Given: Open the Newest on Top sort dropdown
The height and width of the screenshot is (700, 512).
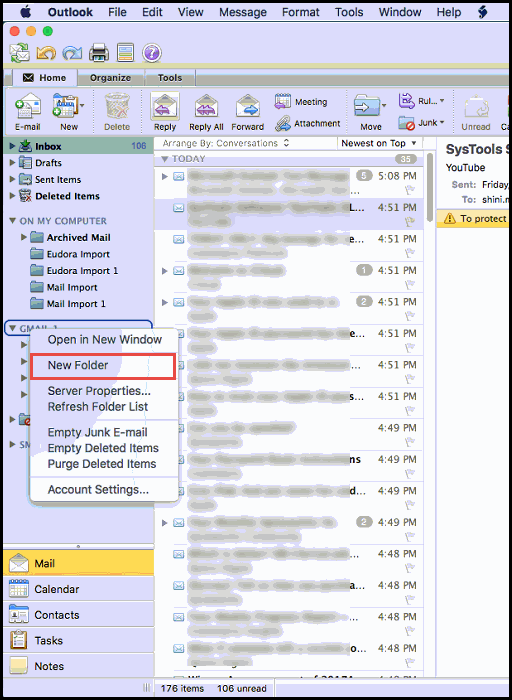Looking at the screenshot, I should (x=379, y=143).
